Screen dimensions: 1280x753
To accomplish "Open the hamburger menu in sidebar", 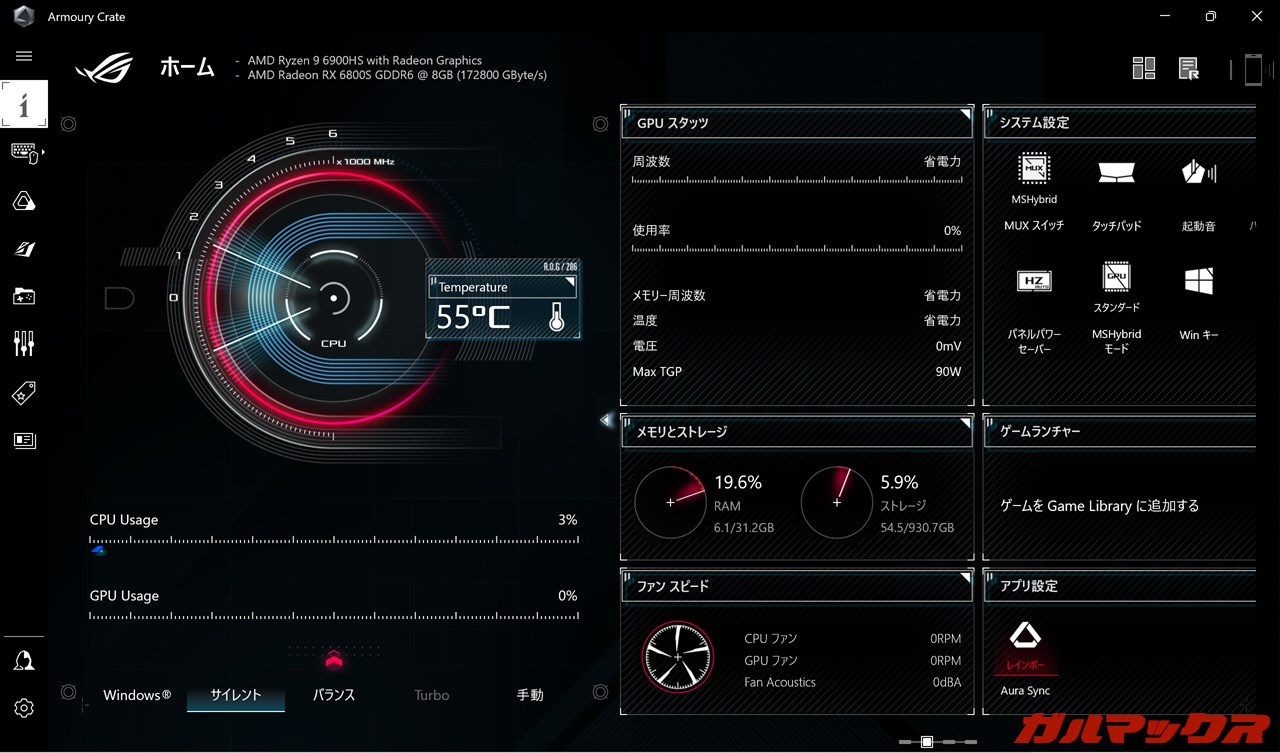I will pyautogui.click(x=24, y=57).
